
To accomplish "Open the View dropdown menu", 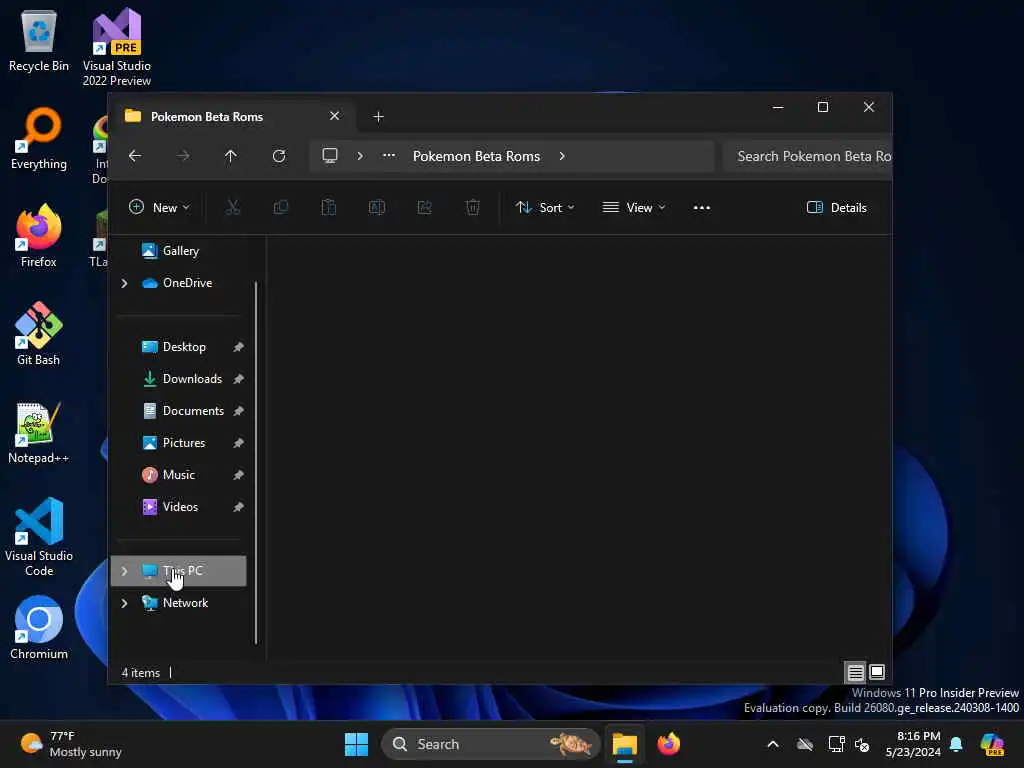I will point(633,208).
